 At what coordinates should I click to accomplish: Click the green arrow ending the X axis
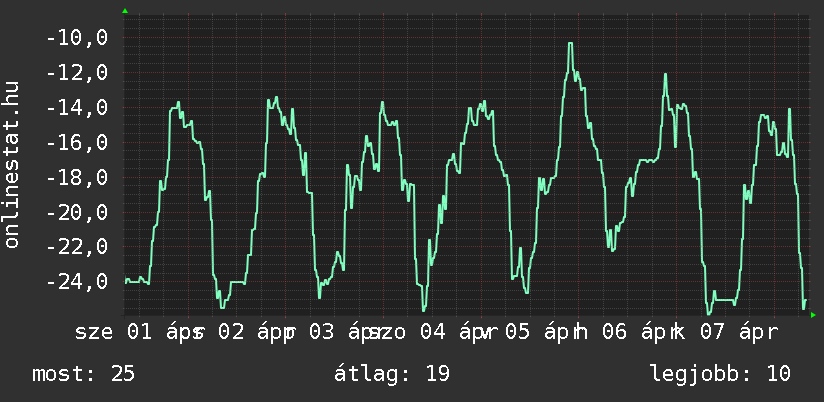click(813, 315)
